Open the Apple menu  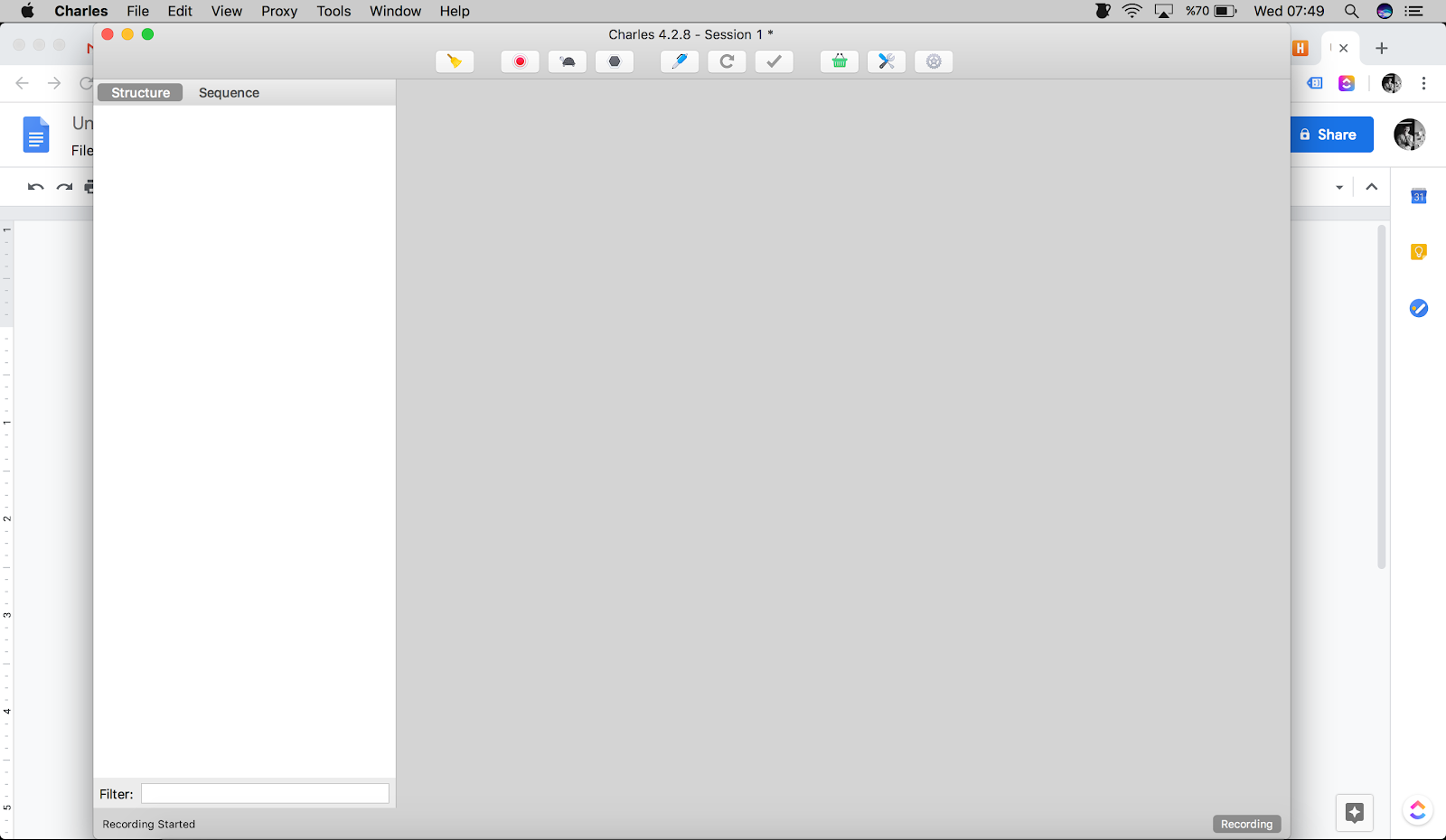pos(27,11)
